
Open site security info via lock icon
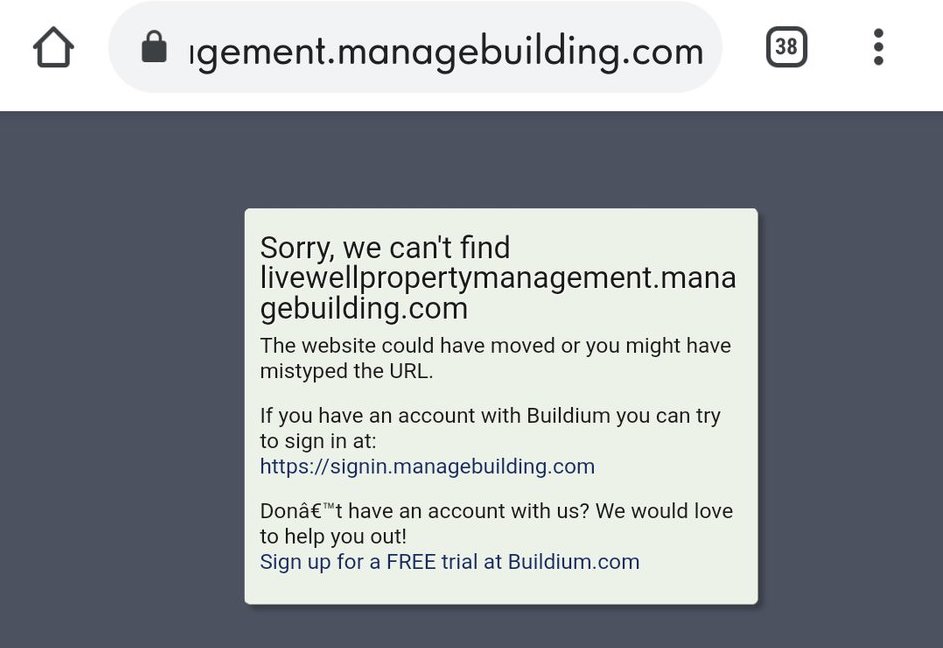(x=154, y=47)
